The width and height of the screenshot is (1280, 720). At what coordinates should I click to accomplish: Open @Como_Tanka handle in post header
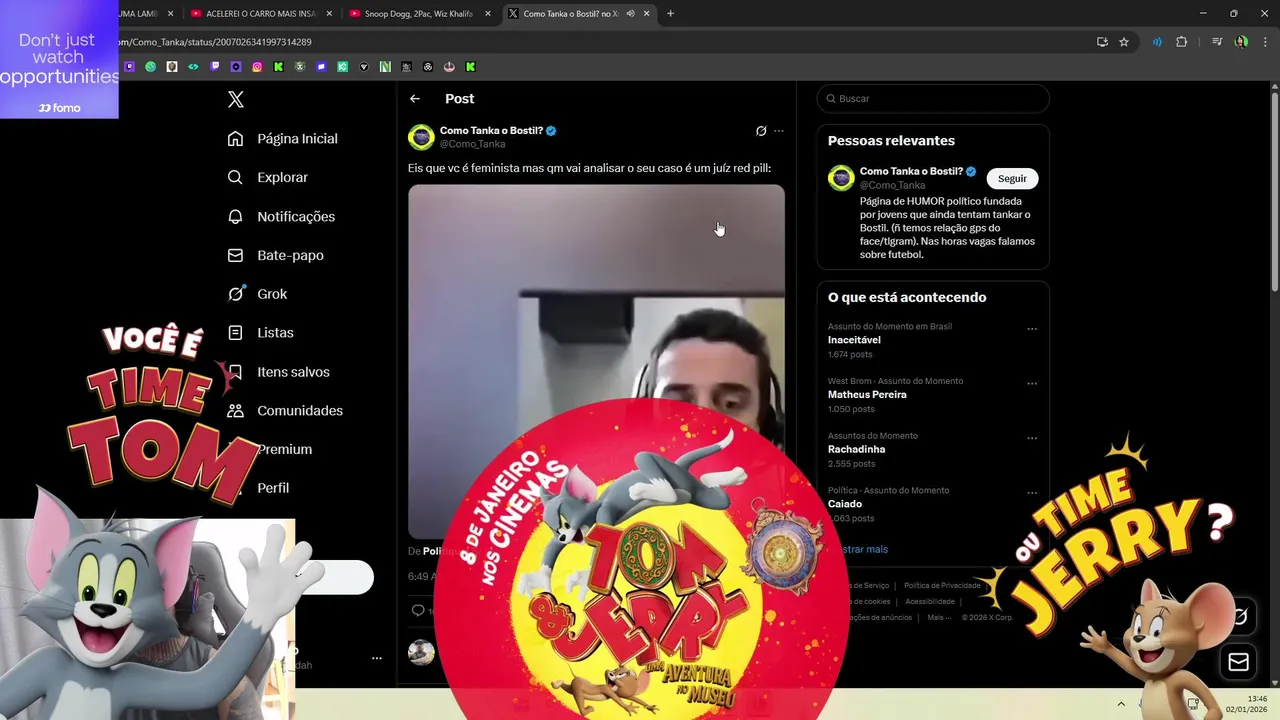[473, 144]
